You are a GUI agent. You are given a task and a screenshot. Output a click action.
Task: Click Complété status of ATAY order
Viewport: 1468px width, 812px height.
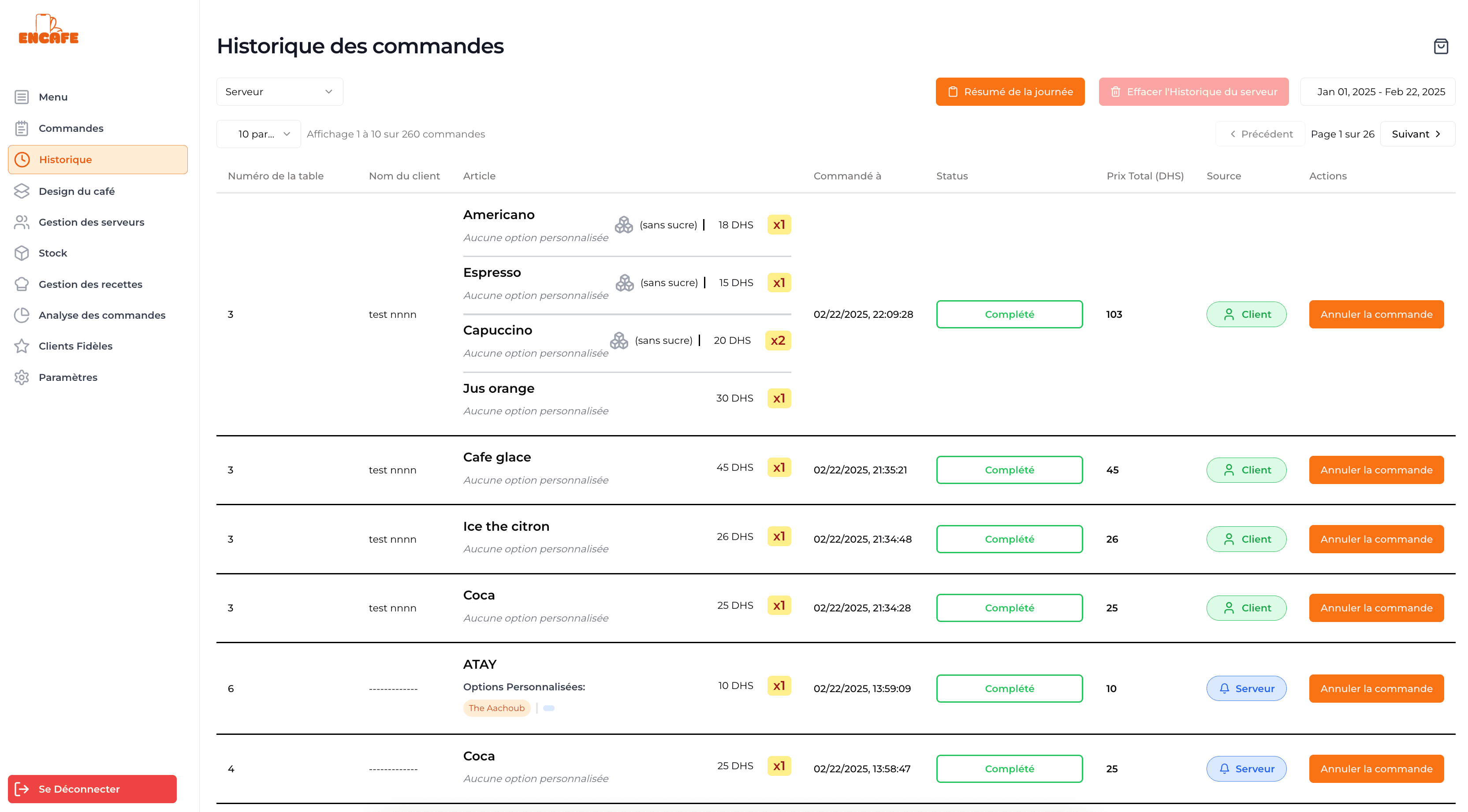pyautogui.click(x=1009, y=688)
